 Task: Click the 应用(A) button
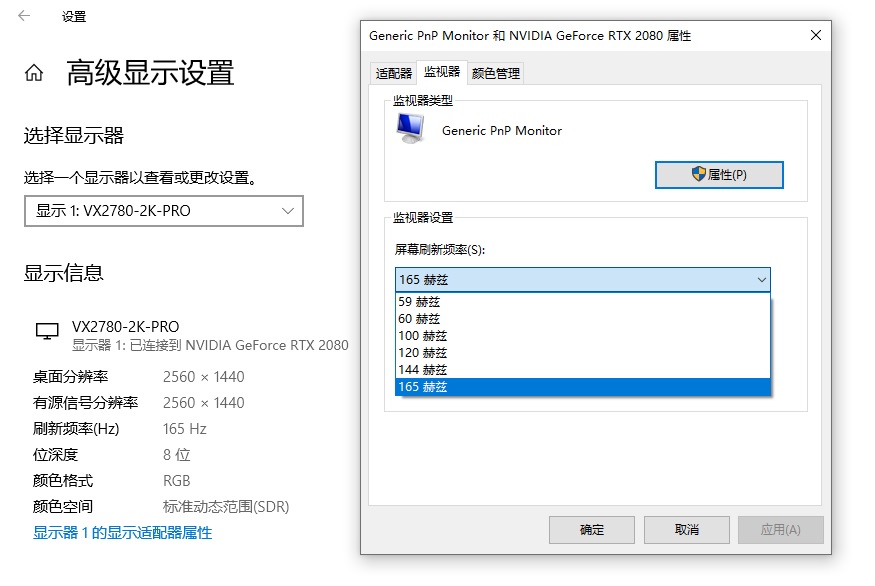point(781,530)
